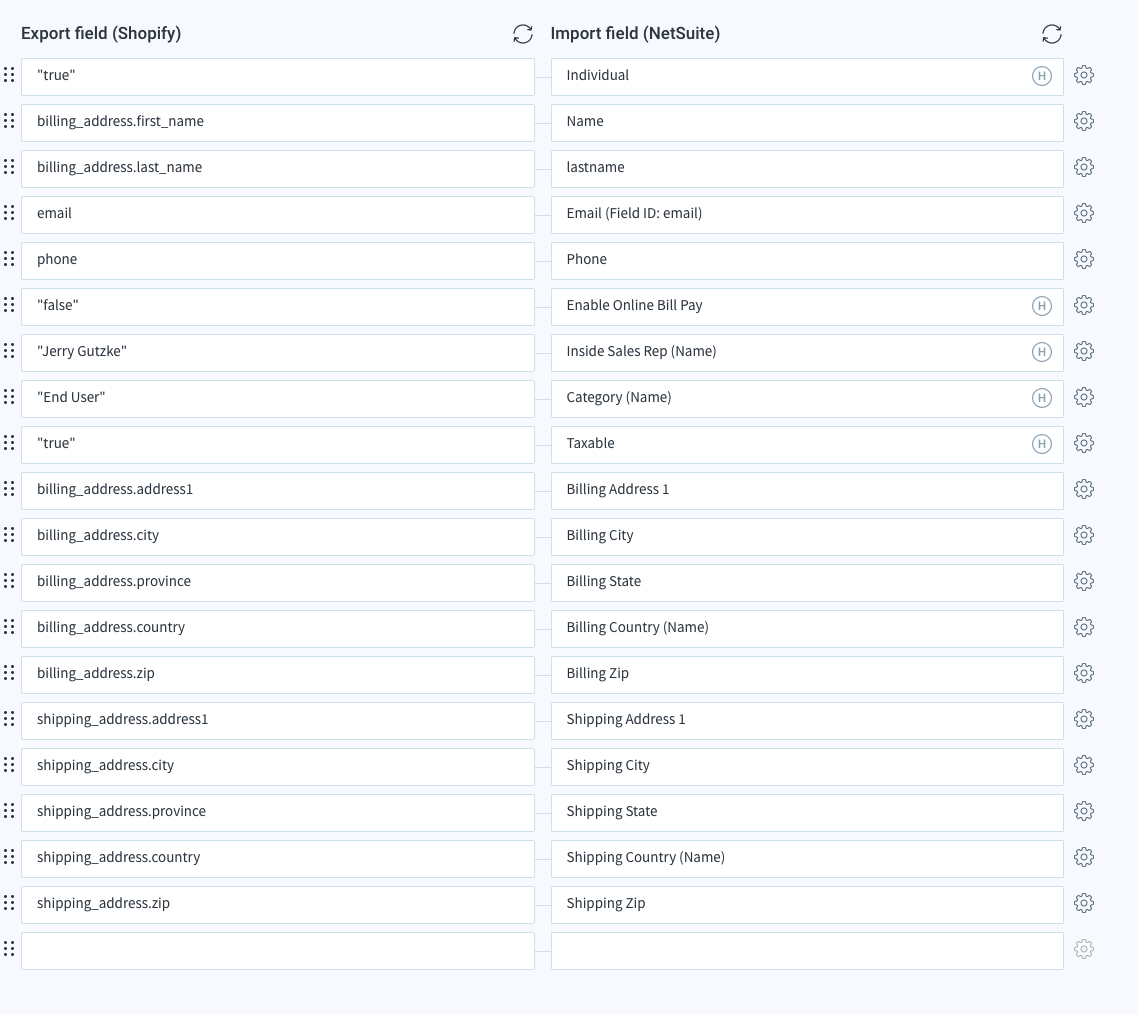Click the drag handle on the shipping_address.zip row
The width and height of the screenshot is (1137, 1014).
[9, 902]
